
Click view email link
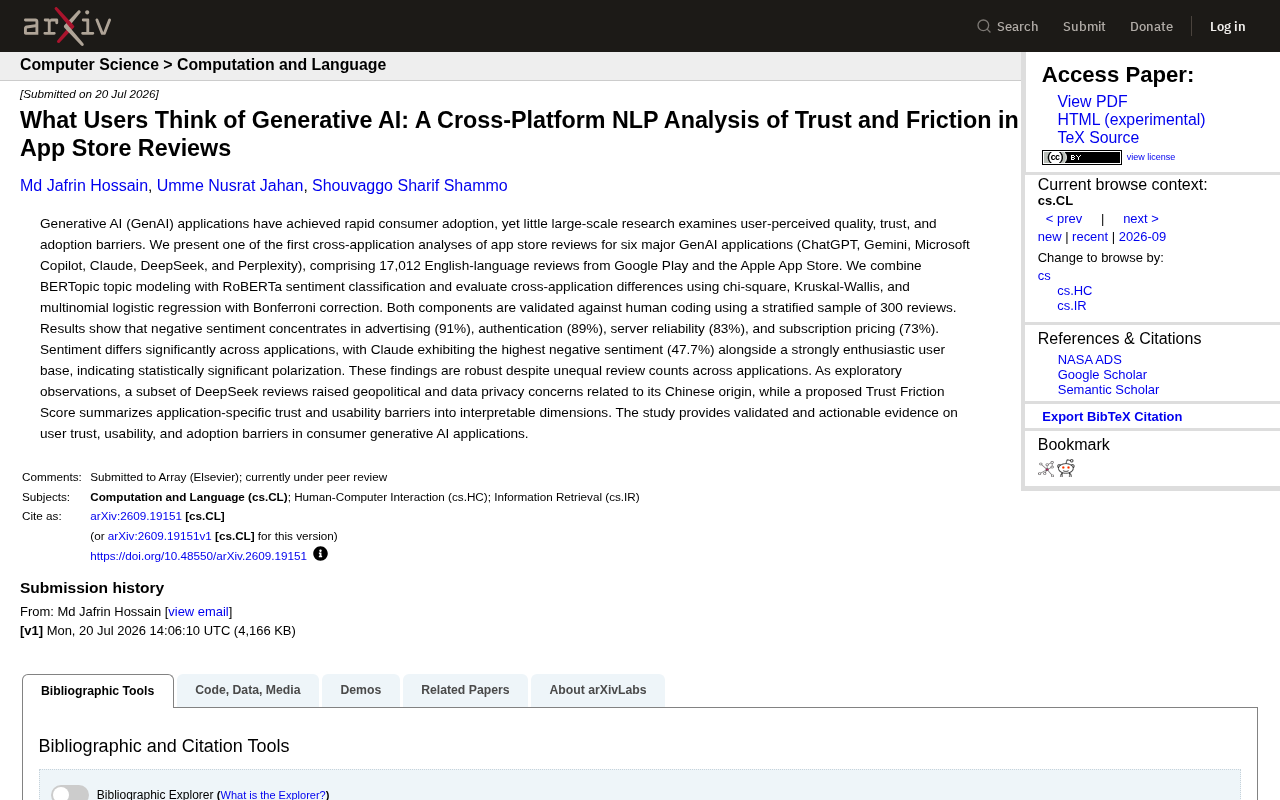point(198,612)
